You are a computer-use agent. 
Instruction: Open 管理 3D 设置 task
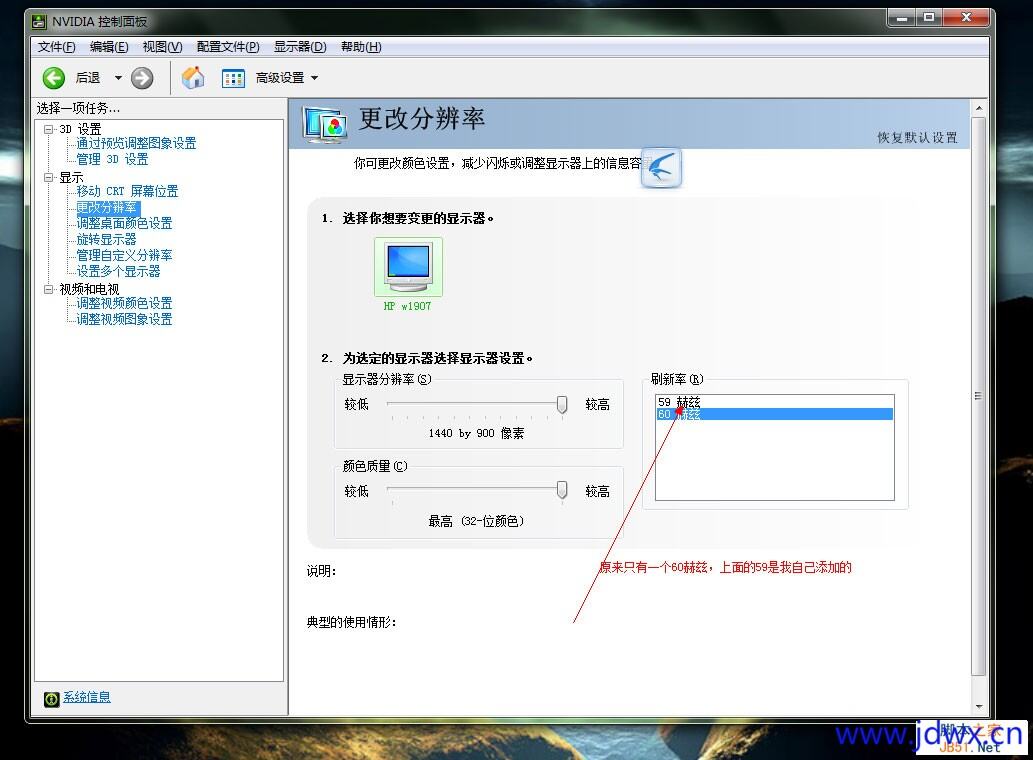click(x=112, y=159)
